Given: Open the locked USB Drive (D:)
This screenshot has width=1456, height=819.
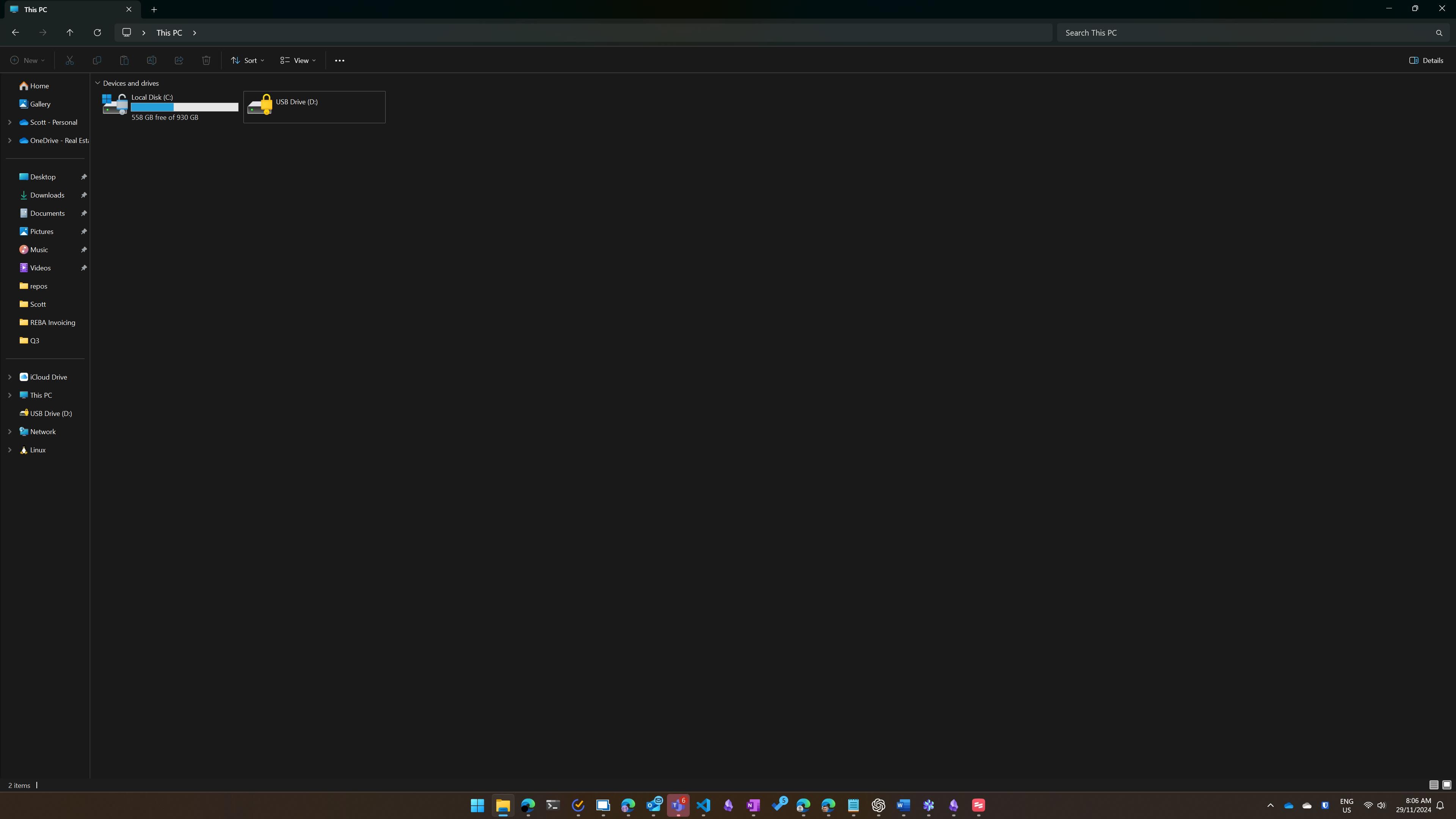Looking at the screenshot, I should coord(314,106).
